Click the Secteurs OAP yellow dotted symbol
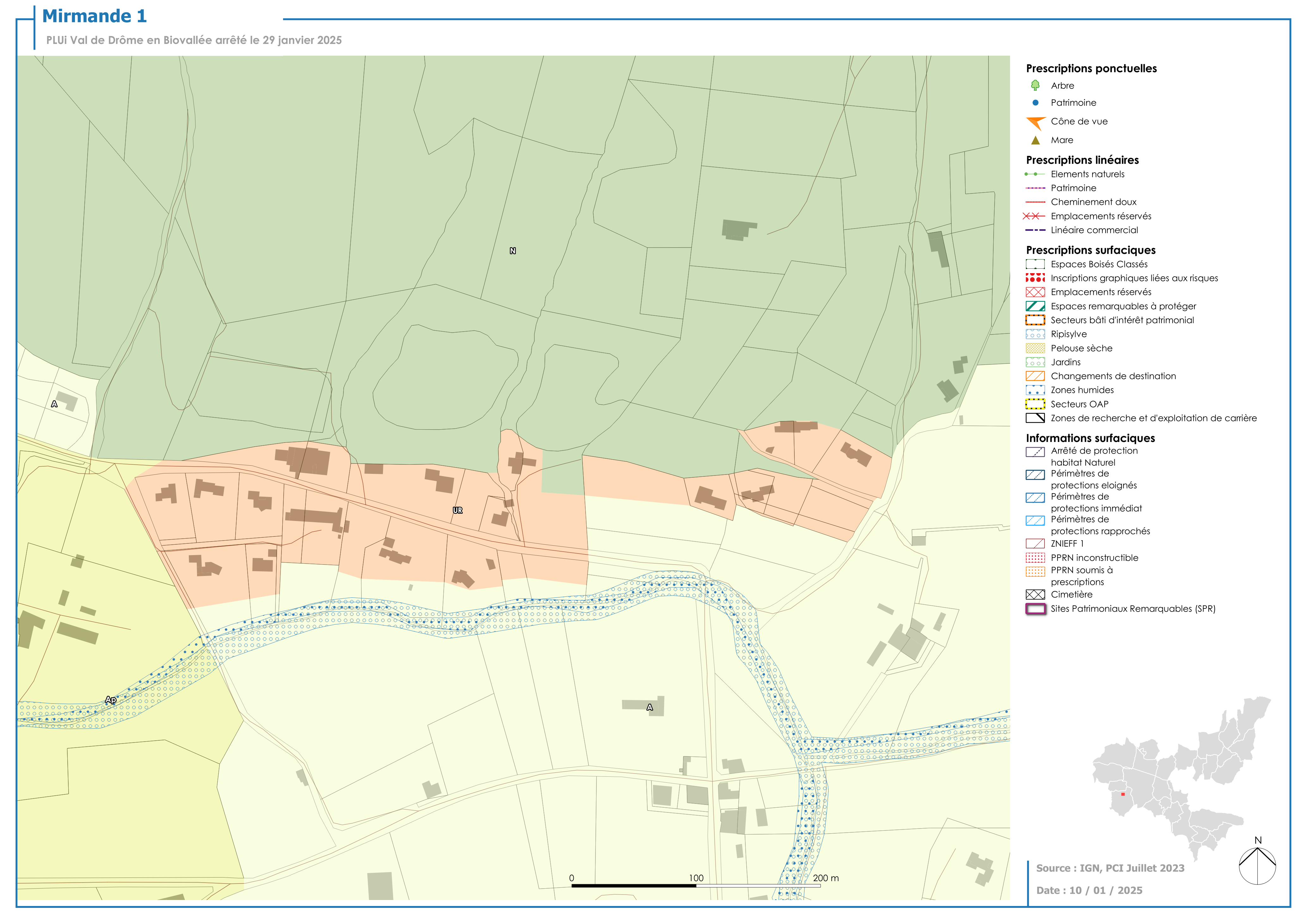Image resolution: width=1307 pixels, height=924 pixels. [x=1035, y=404]
